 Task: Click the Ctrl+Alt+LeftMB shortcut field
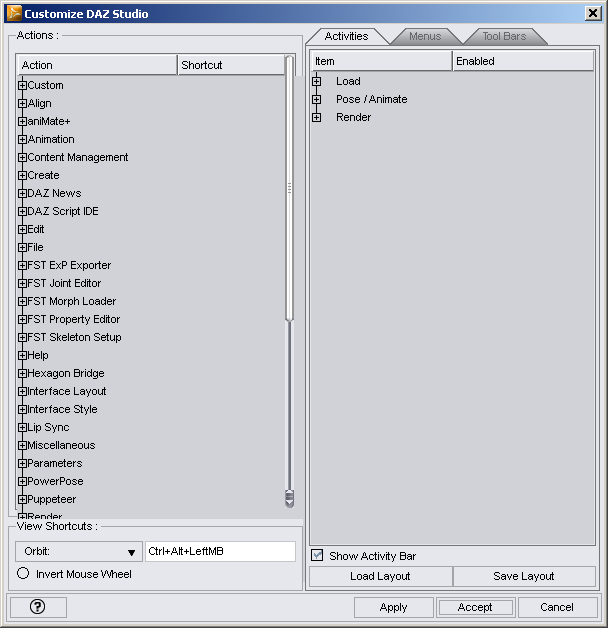click(220, 552)
